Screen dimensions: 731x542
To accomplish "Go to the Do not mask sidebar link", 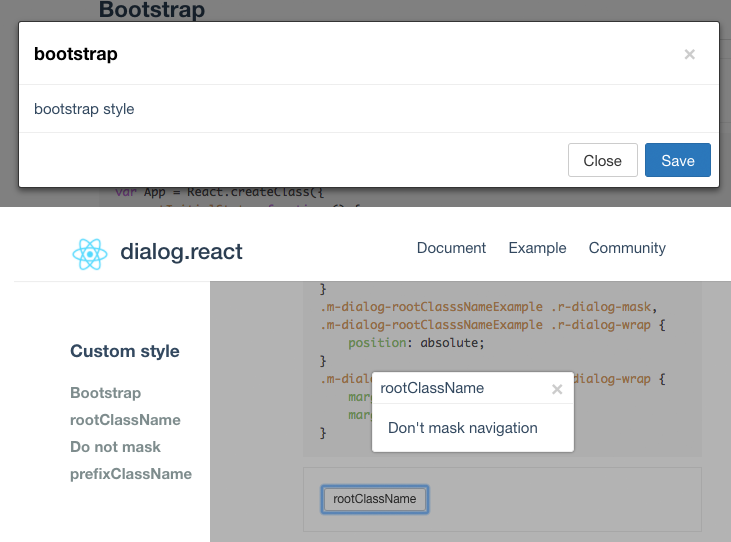I will 115,447.
